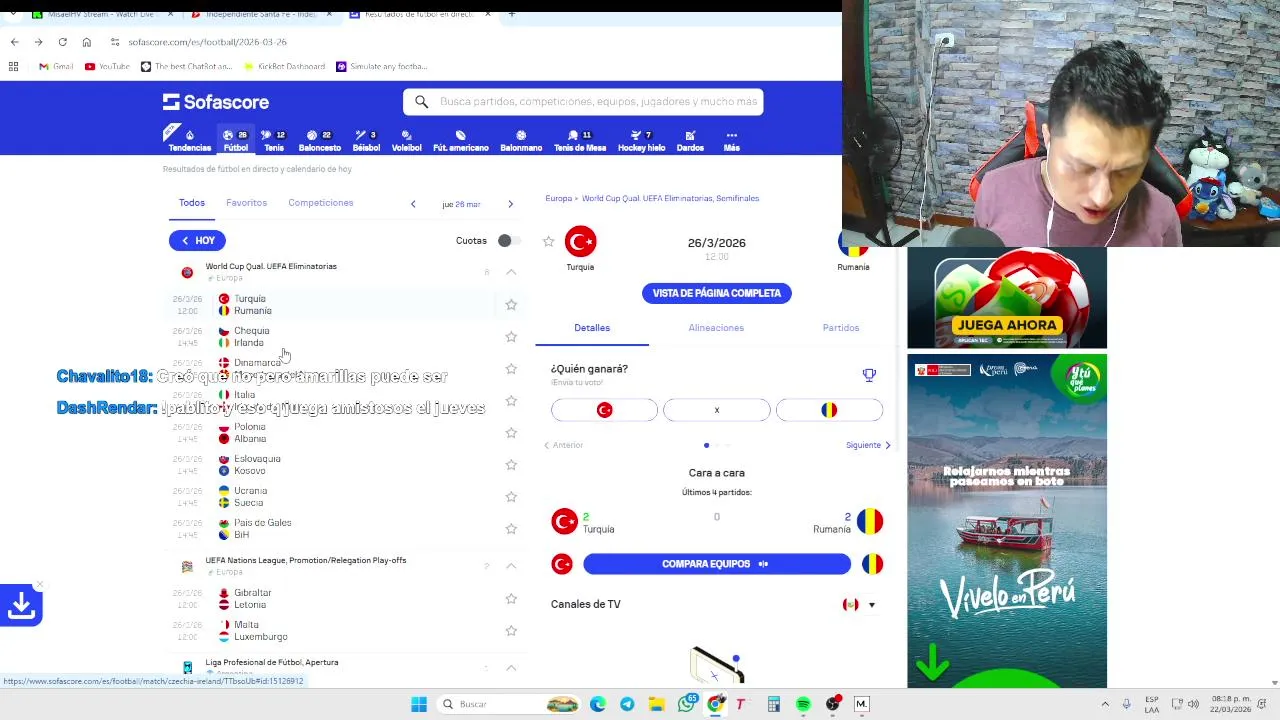
Task: Star the match in details panel header
Action: point(548,241)
